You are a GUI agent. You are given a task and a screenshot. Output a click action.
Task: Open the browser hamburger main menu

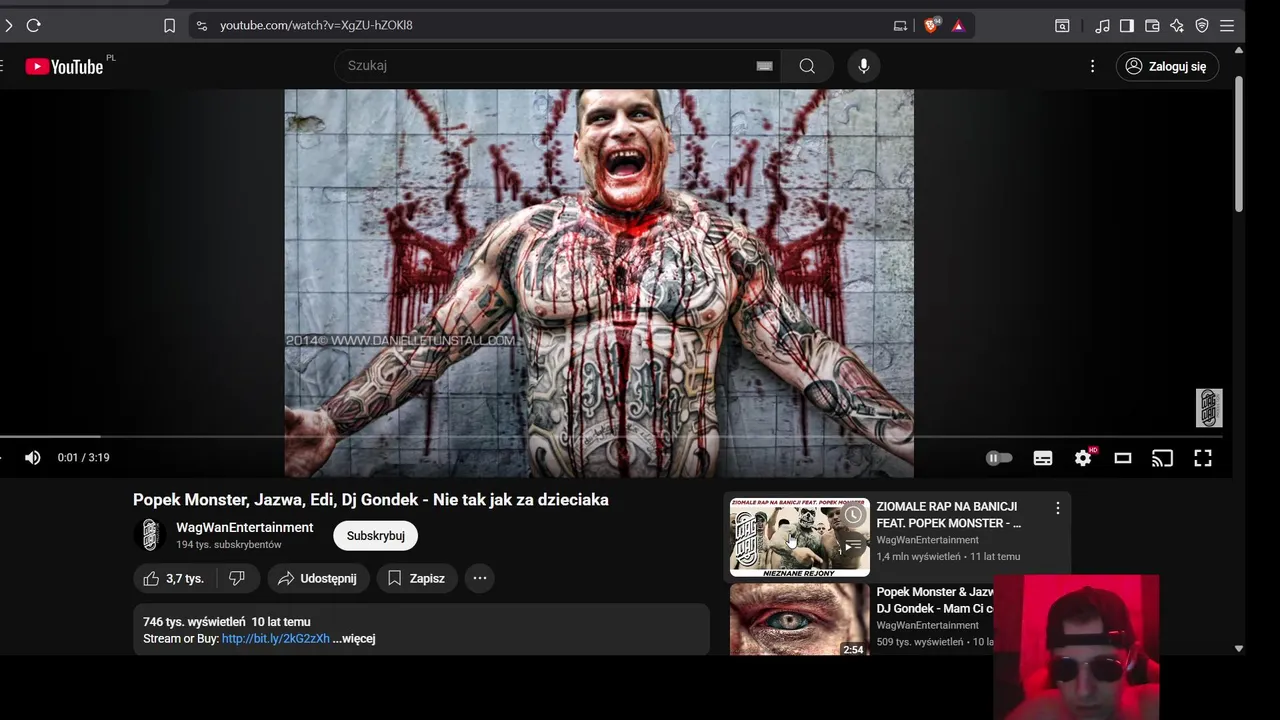click(1227, 26)
